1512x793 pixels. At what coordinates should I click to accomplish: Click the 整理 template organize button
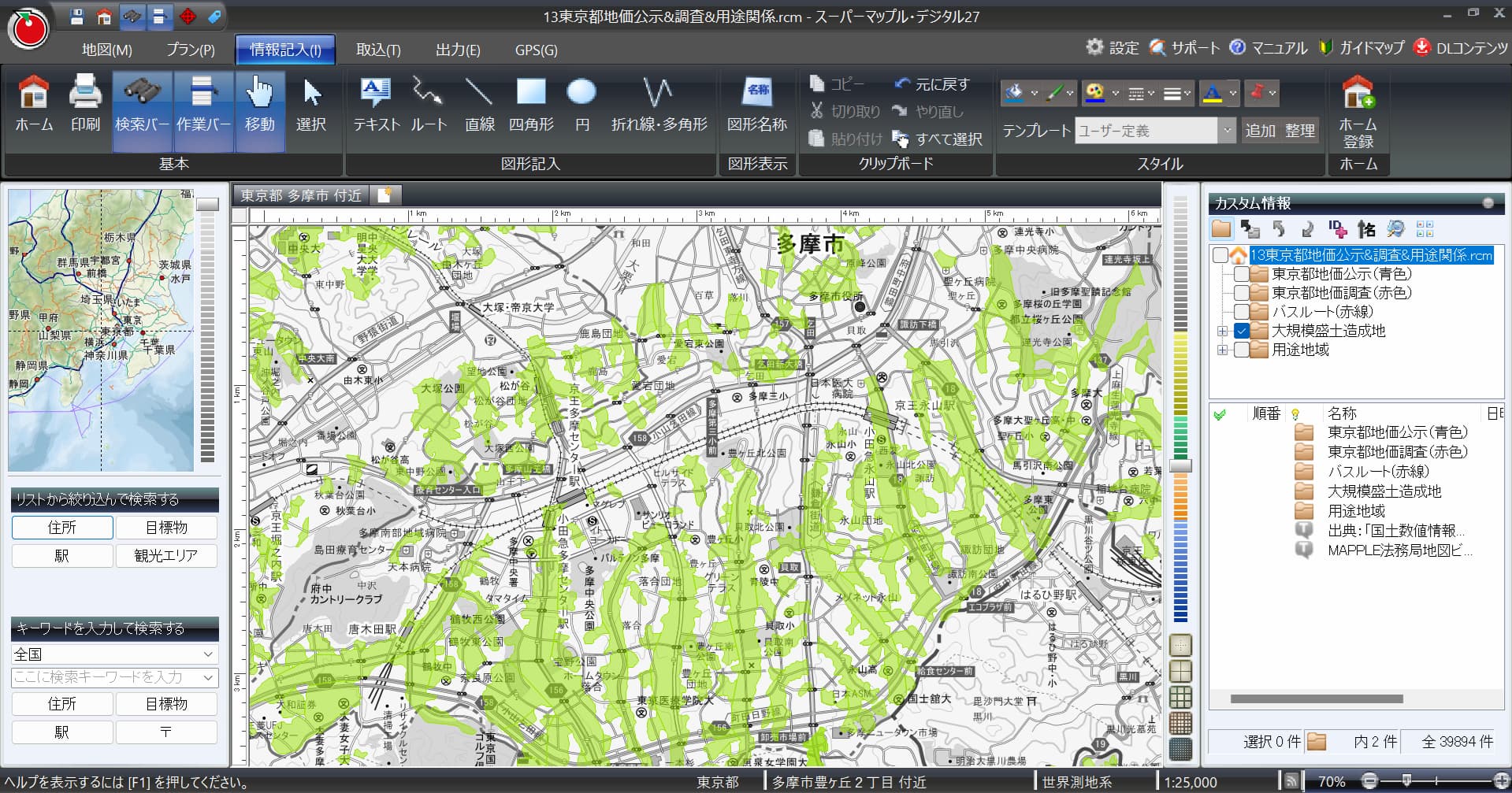(1299, 131)
